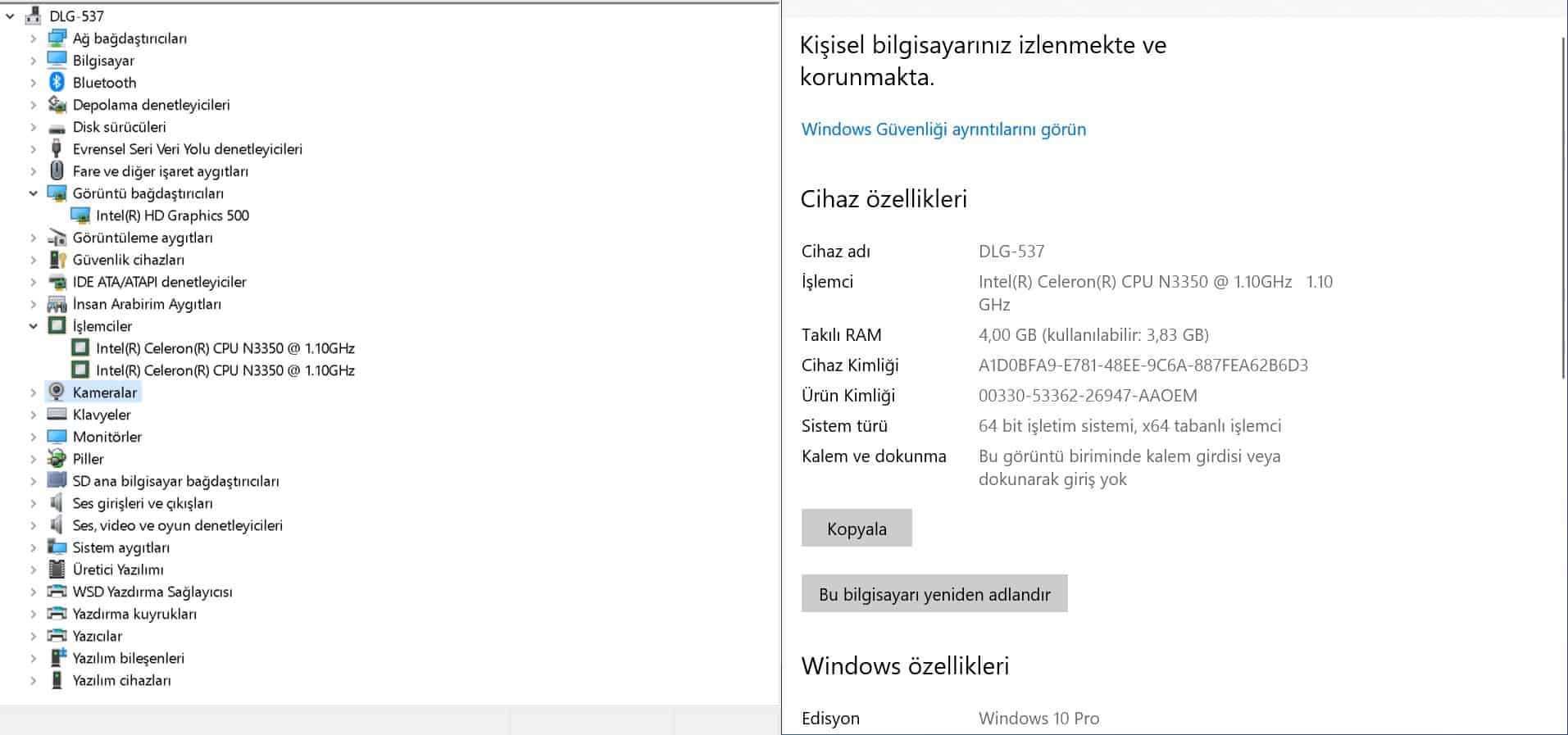The width and height of the screenshot is (1568, 735).
Task: Click the Görüntüleme aygıtları scanner icon
Action: tap(57, 237)
